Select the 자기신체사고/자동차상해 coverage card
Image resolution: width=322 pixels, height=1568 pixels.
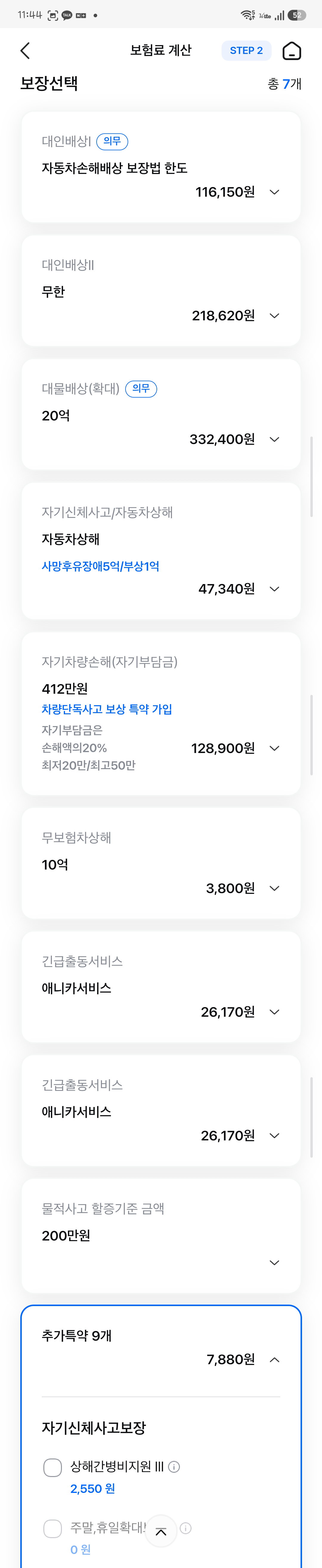161,551
